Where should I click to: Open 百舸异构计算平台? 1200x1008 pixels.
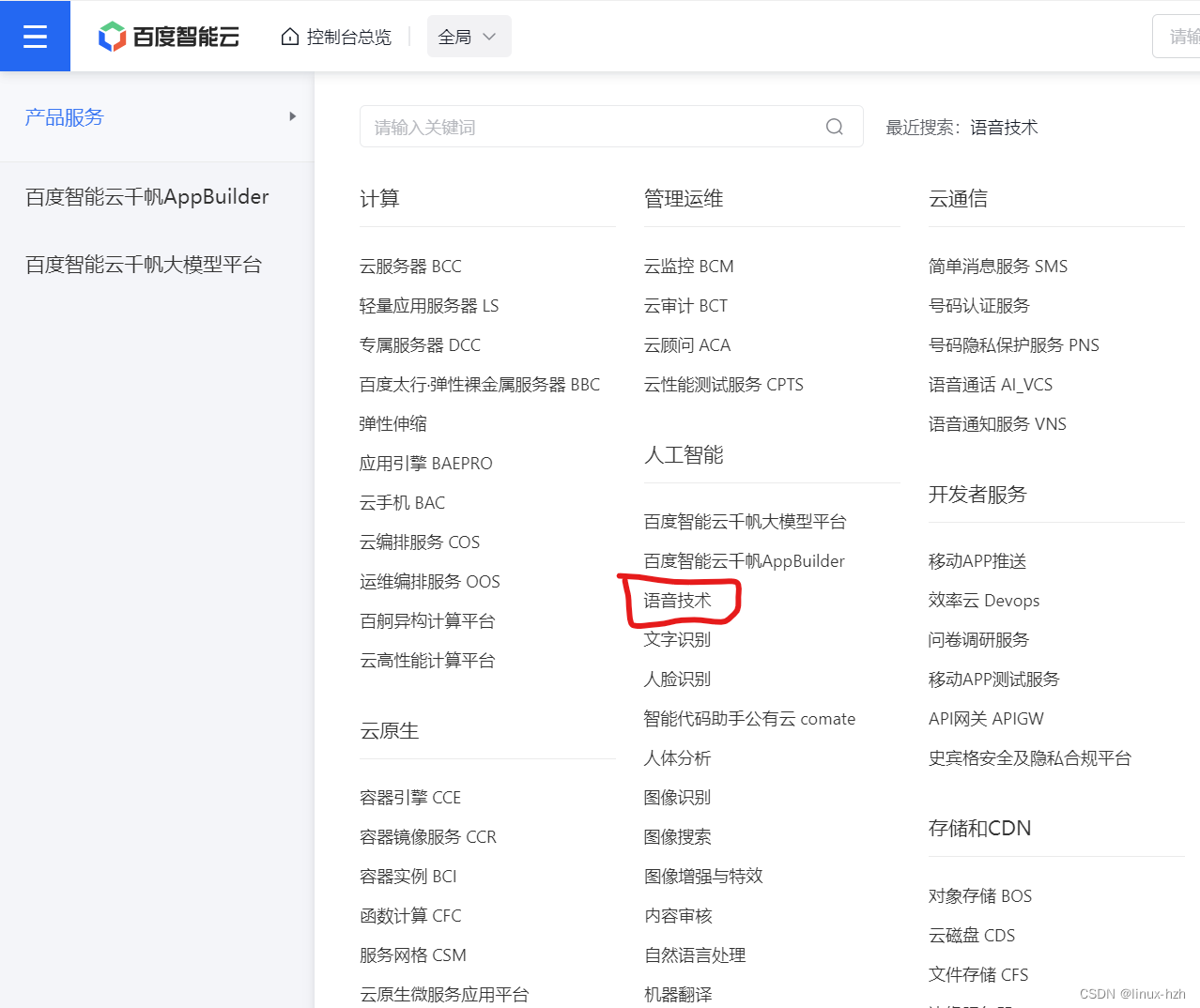click(427, 621)
